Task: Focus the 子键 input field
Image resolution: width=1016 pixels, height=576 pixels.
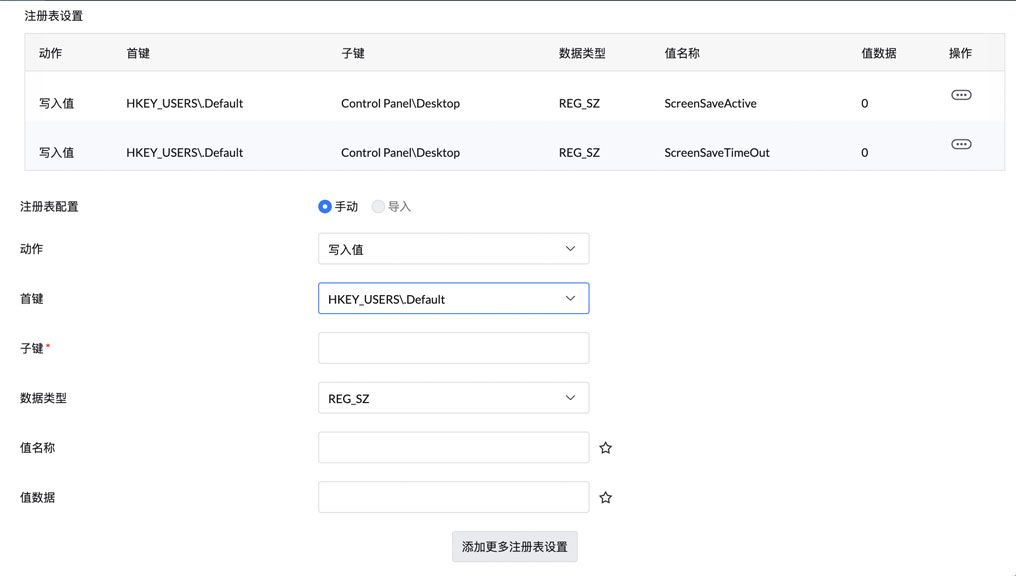Action: pyautogui.click(x=453, y=348)
